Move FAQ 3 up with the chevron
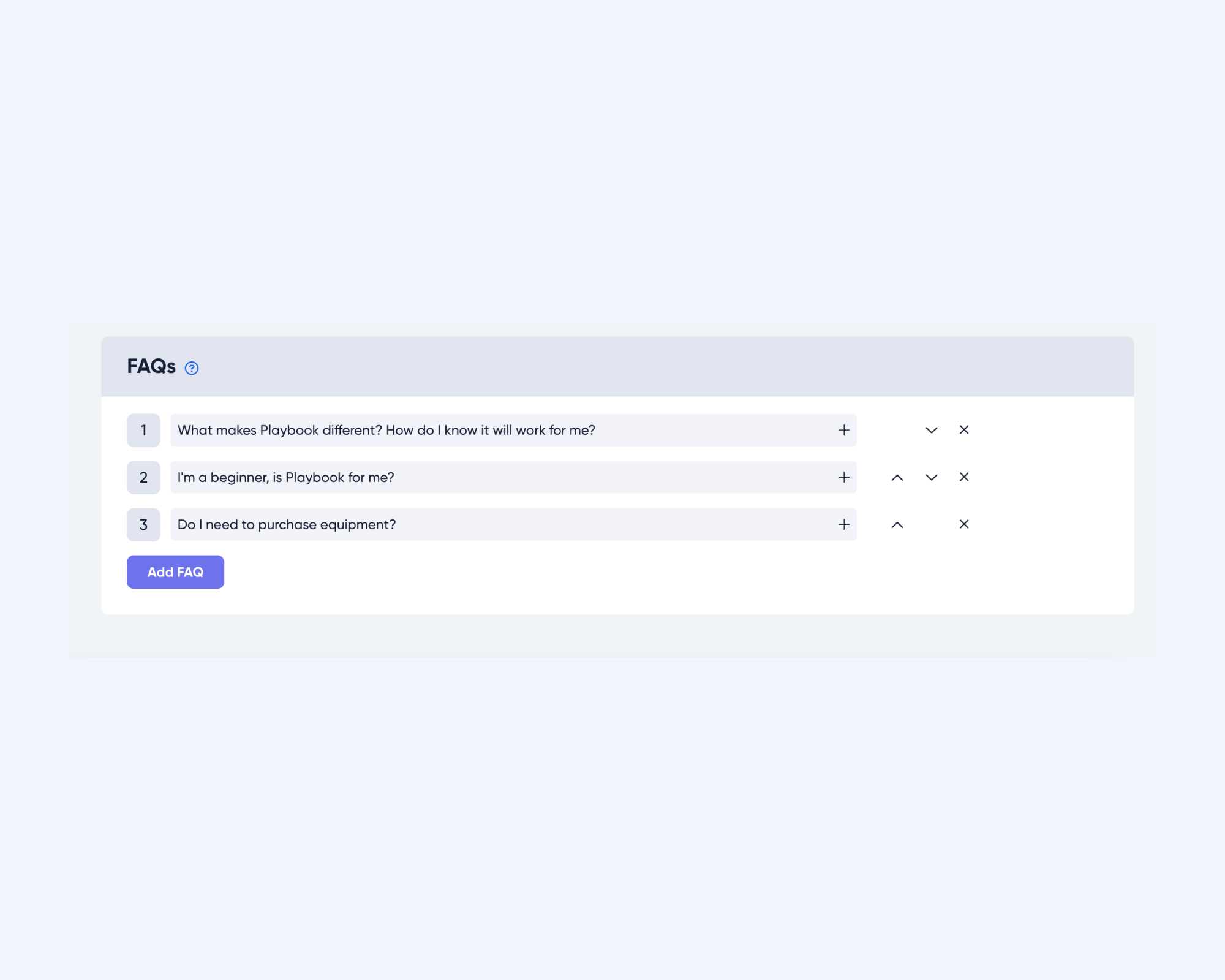 coord(897,524)
